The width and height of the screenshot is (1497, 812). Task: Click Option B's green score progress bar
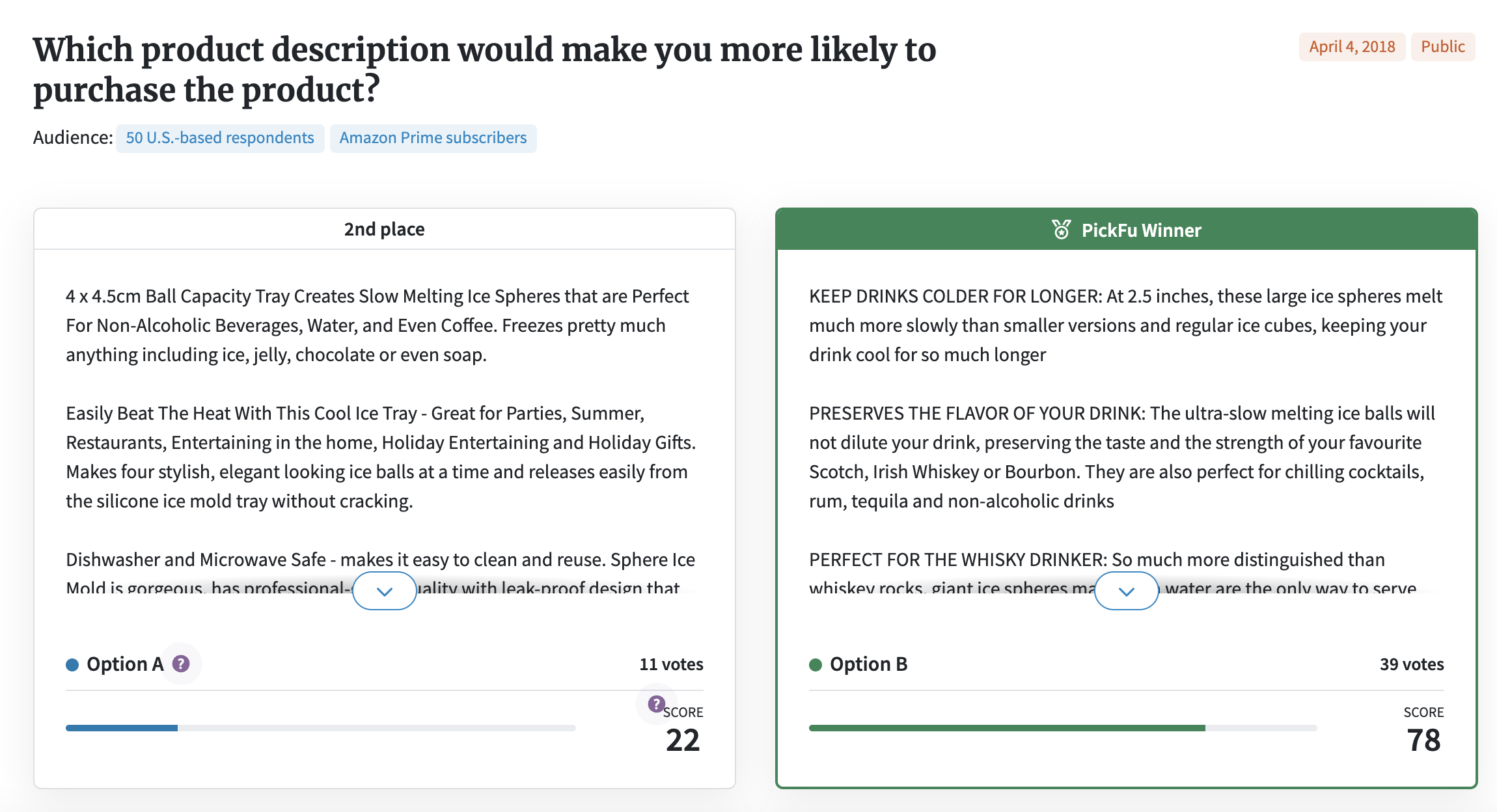point(1006,728)
